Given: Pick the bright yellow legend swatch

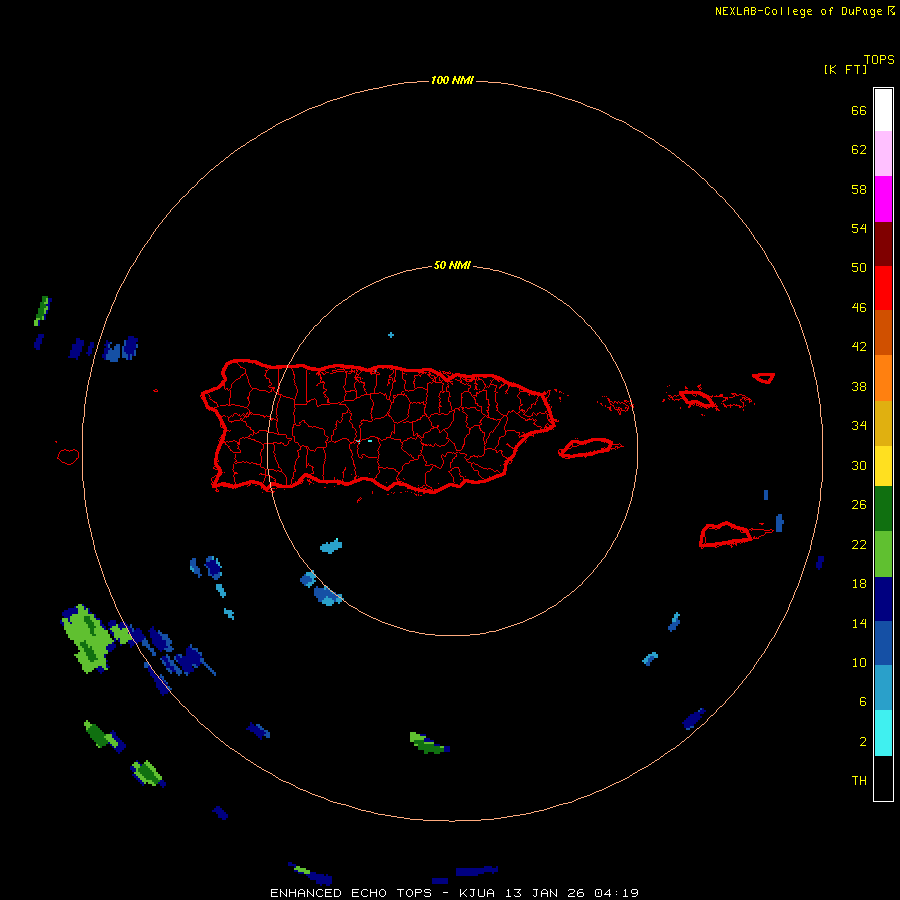Looking at the screenshot, I should 883,466.
